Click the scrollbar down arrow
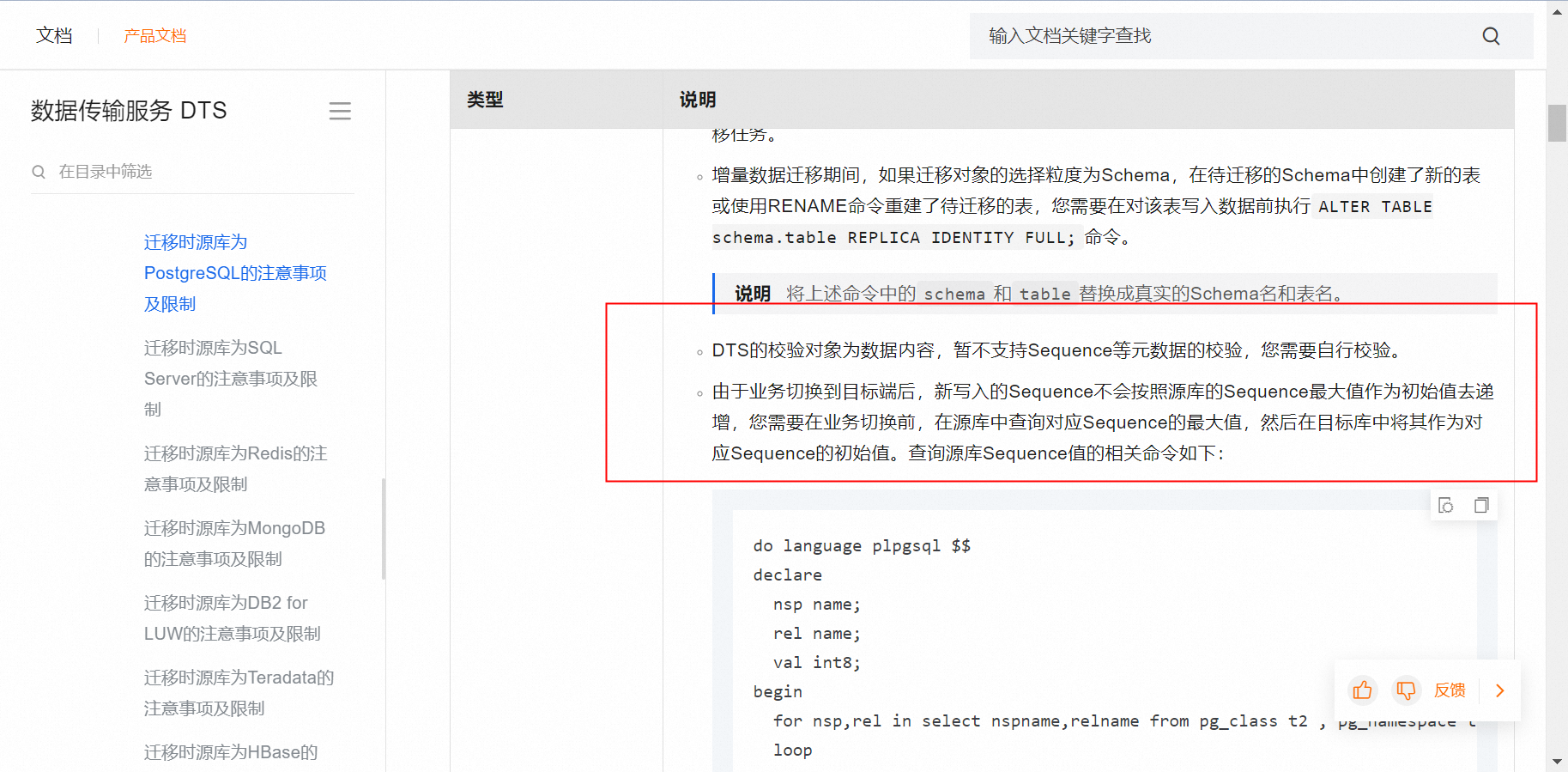This screenshot has width=1568, height=772. 1557,762
